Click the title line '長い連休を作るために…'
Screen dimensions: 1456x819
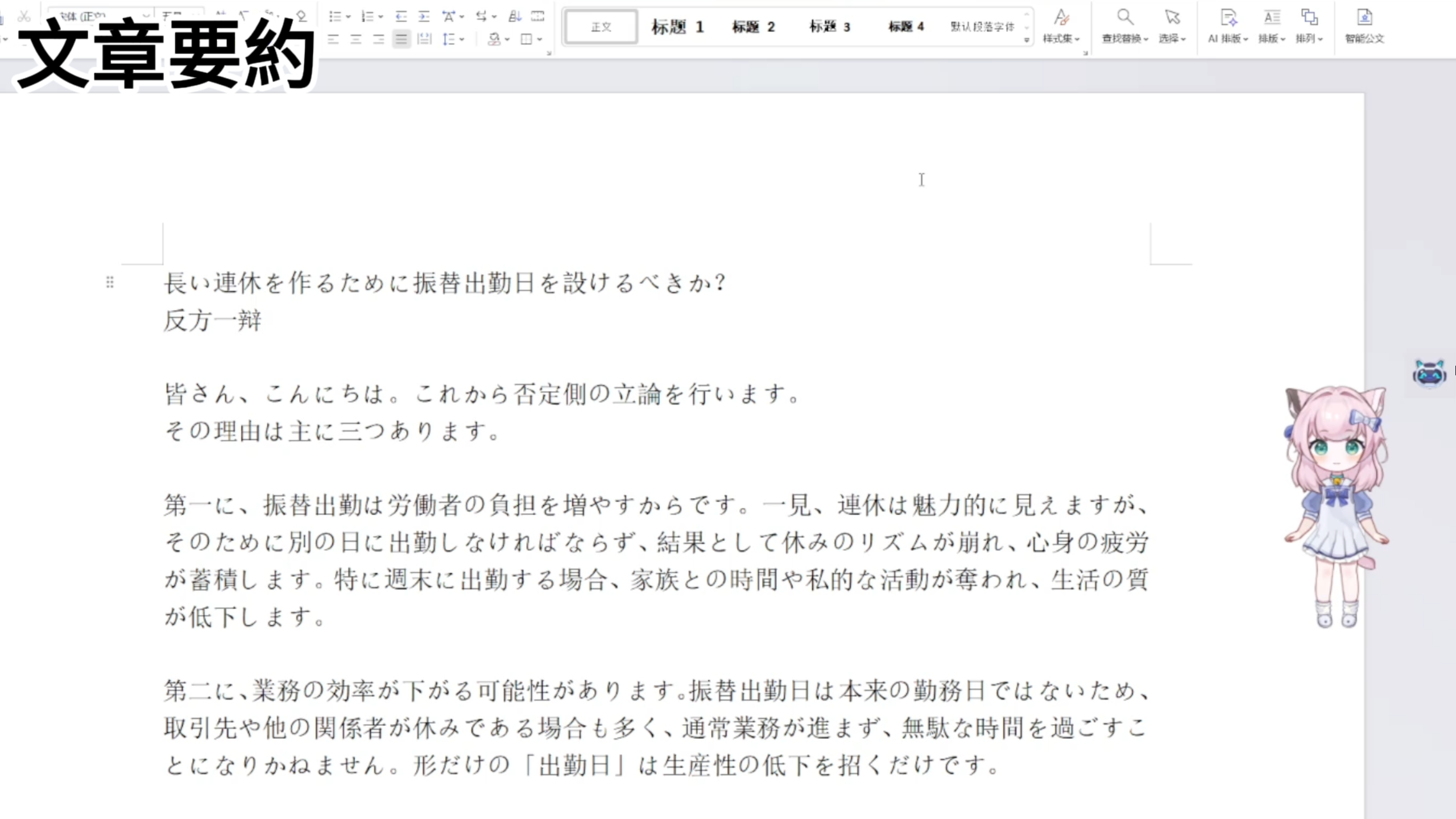pos(445,283)
